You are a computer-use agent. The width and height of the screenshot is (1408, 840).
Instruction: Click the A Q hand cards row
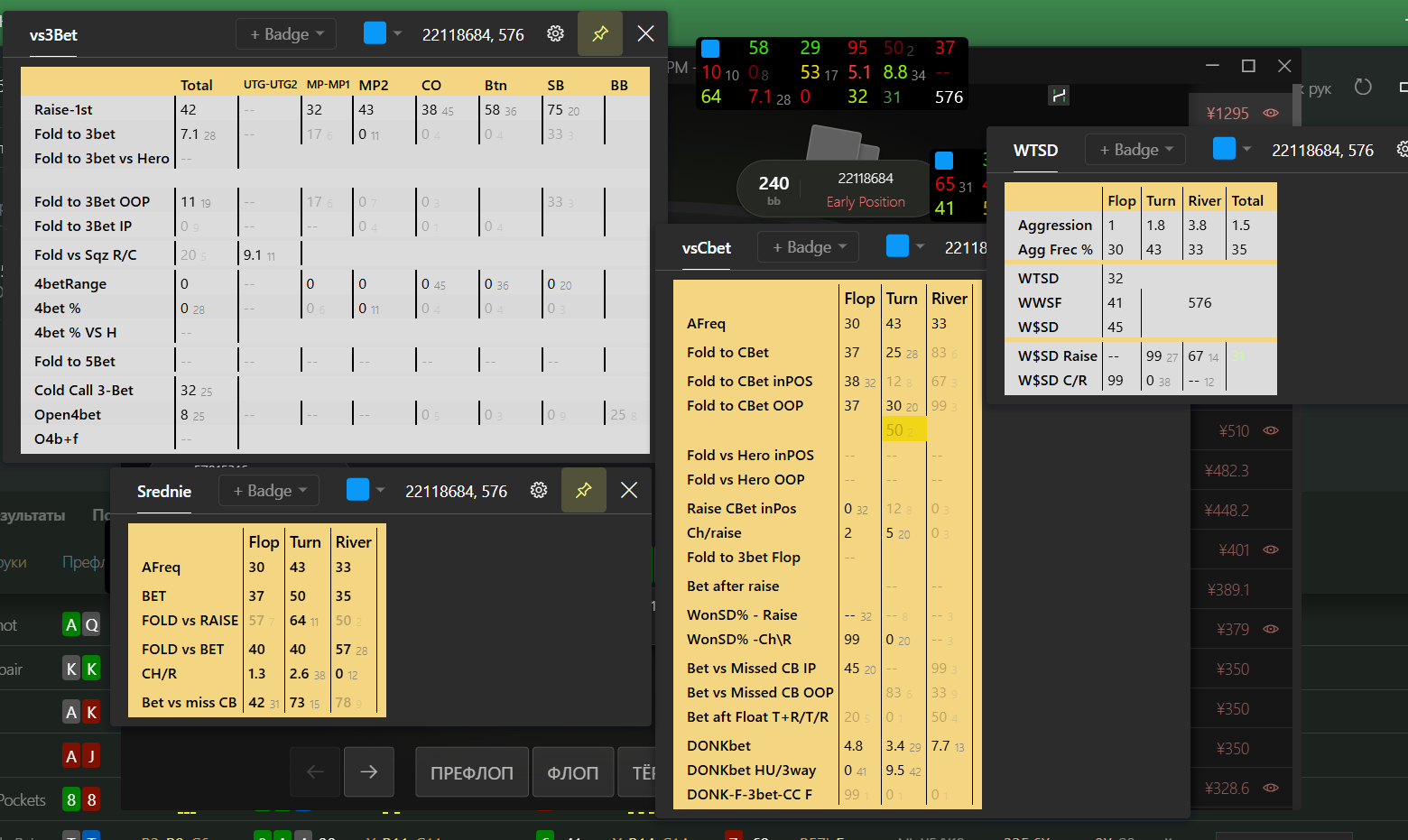(x=81, y=624)
